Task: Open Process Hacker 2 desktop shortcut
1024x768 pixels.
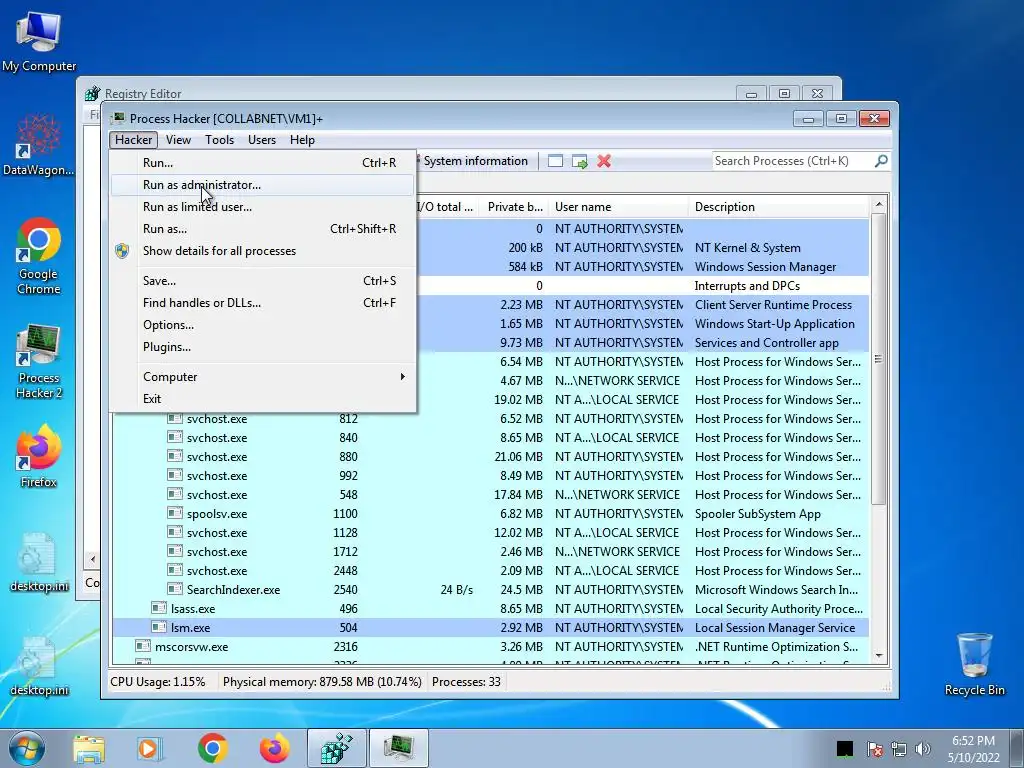Action: (x=39, y=360)
